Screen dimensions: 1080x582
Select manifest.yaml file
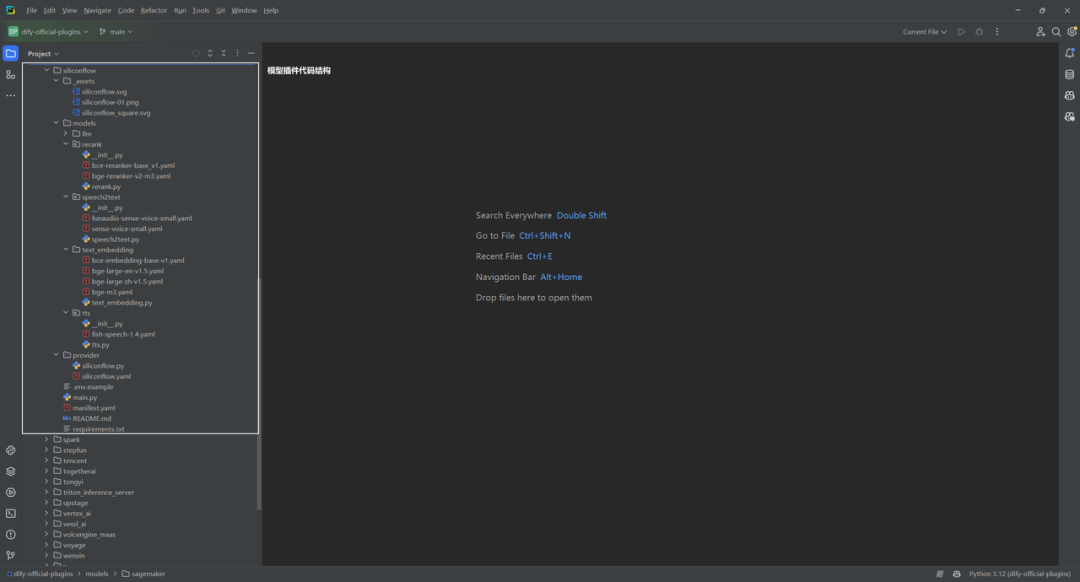tap(94, 408)
